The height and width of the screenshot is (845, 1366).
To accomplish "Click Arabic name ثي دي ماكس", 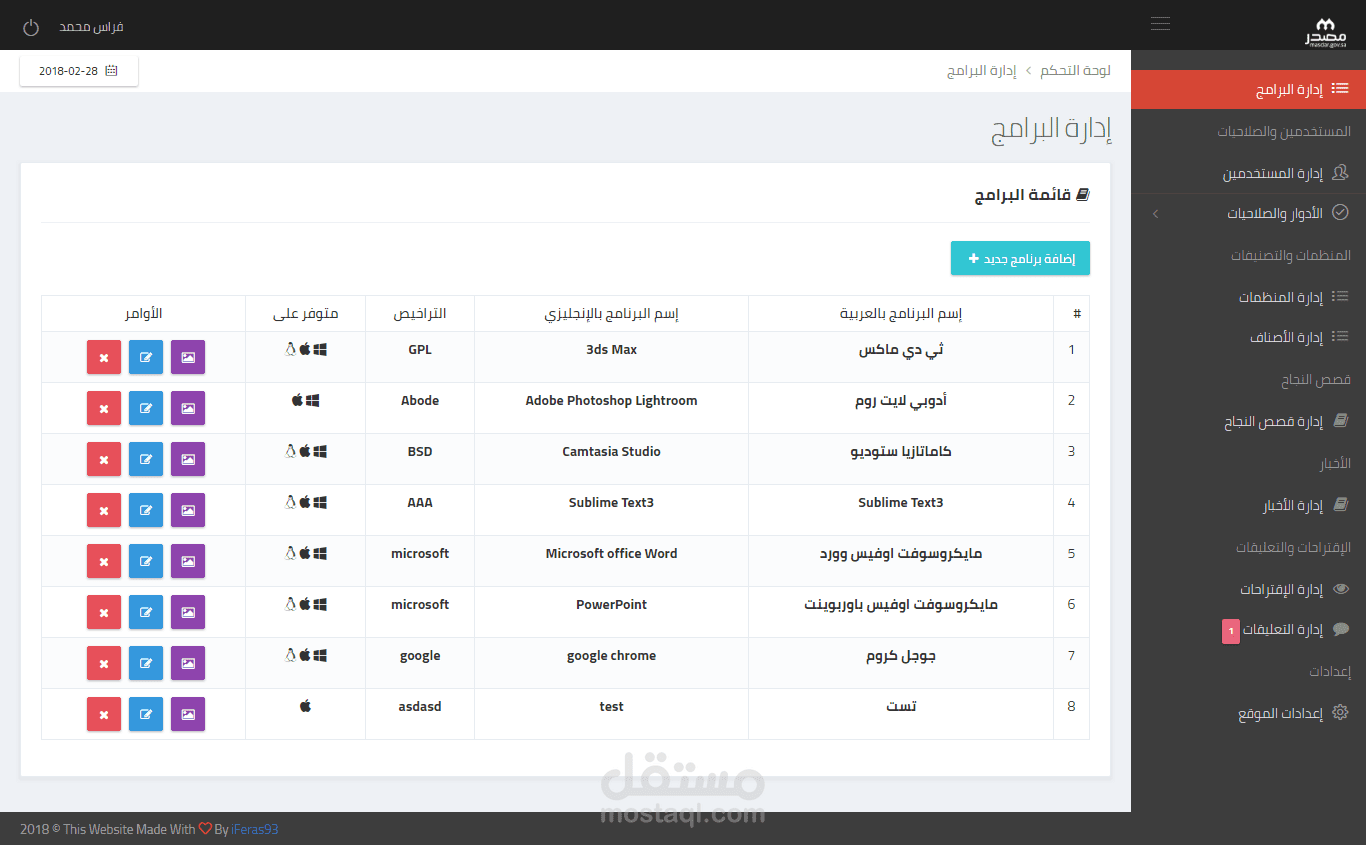I will (x=901, y=350).
